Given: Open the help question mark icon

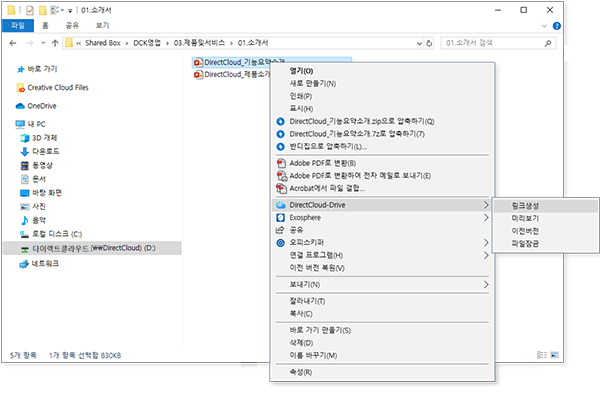Looking at the screenshot, I should 557,26.
